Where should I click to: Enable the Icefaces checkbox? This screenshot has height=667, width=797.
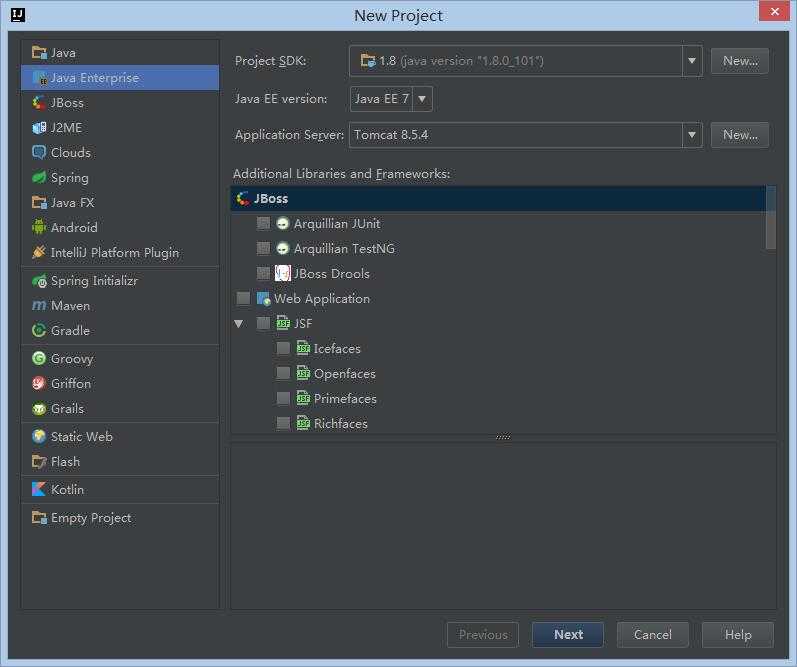[283, 348]
